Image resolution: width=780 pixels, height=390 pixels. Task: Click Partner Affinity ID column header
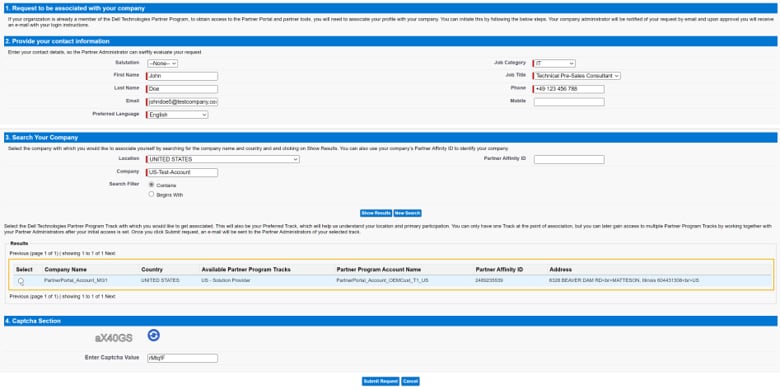499,270
